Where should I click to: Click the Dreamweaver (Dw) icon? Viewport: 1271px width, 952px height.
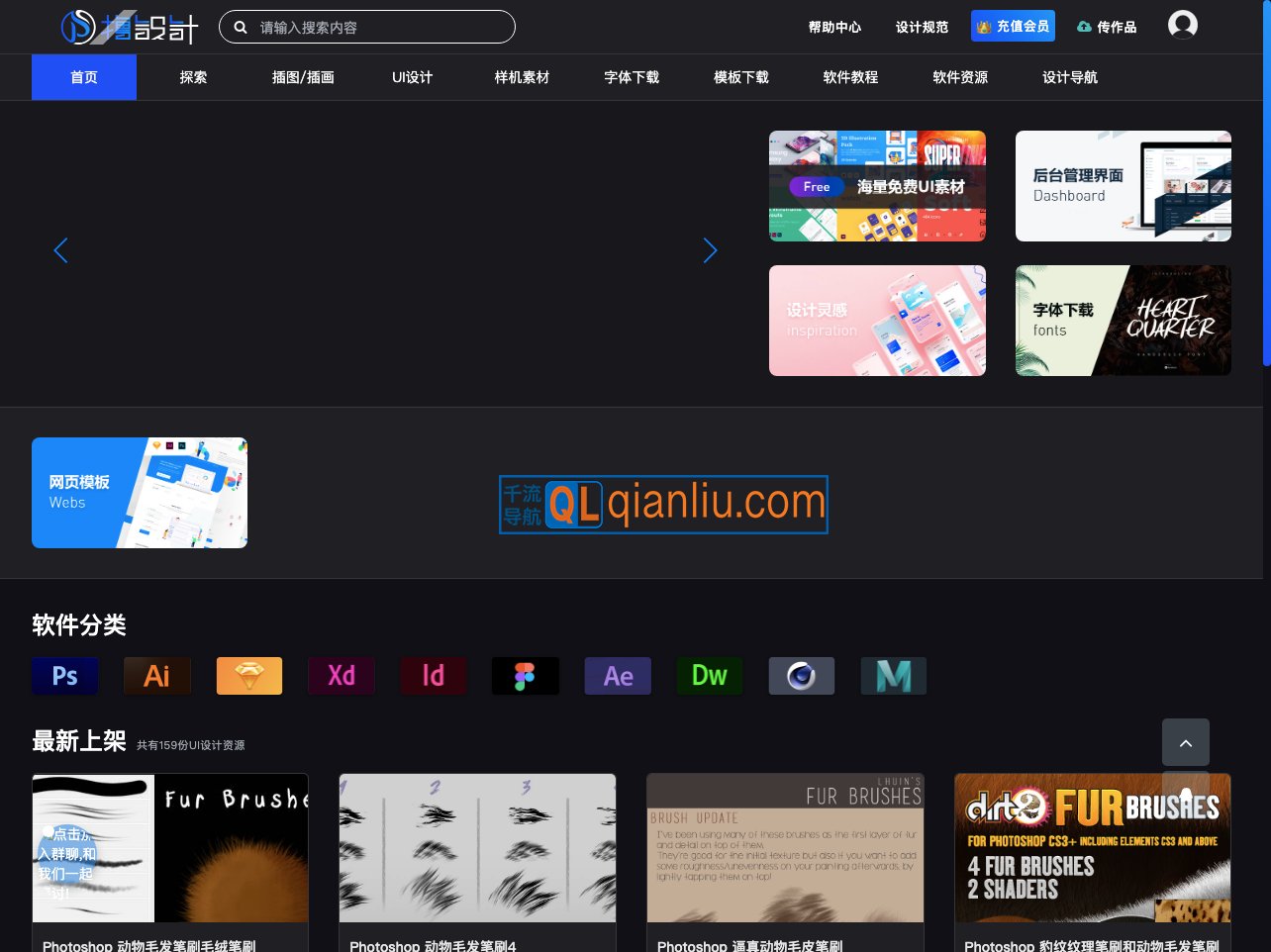[x=709, y=676]
